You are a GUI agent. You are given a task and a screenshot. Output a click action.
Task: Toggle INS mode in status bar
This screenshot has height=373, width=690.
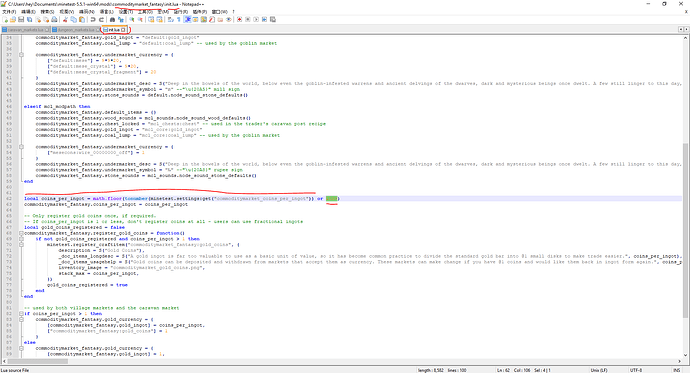point(676,370)
